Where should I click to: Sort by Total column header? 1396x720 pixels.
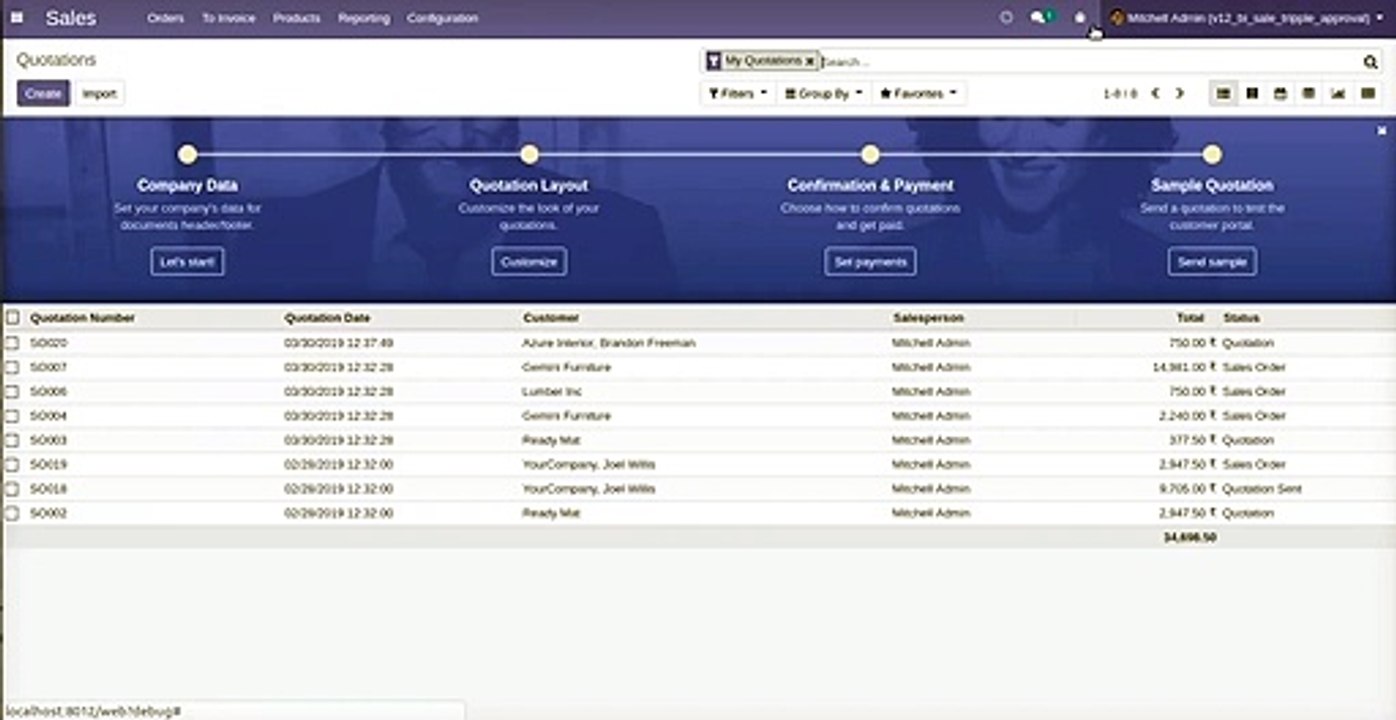[x=1190, y=318]
